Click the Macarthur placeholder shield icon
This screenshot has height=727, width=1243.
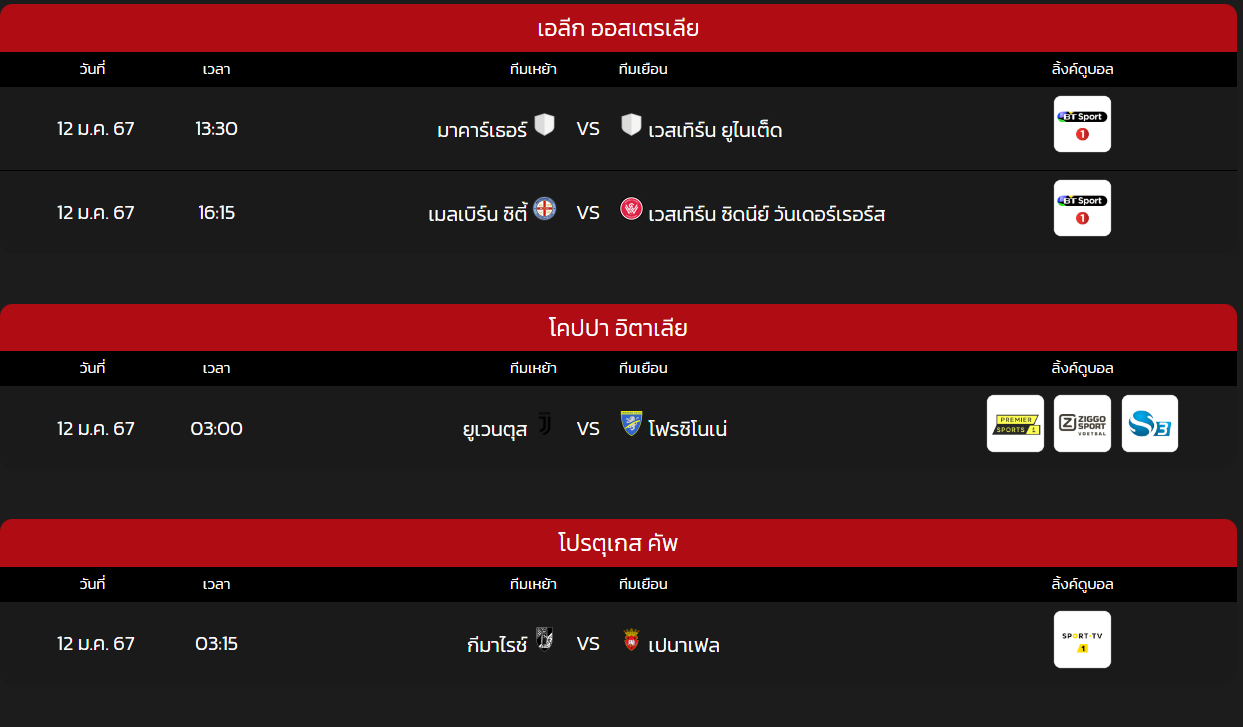click(x=544, y=124)
